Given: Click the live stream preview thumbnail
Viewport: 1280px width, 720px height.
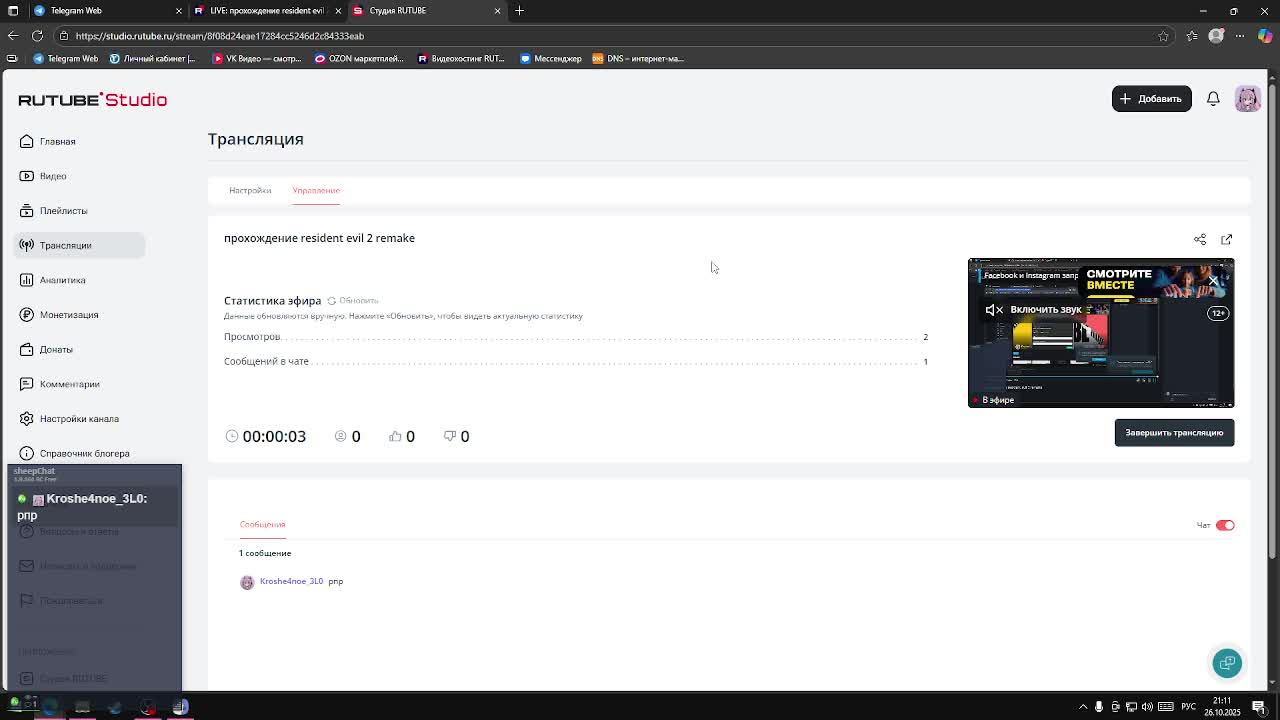Looking at the screenshot, I should [x=1101, y=333].
